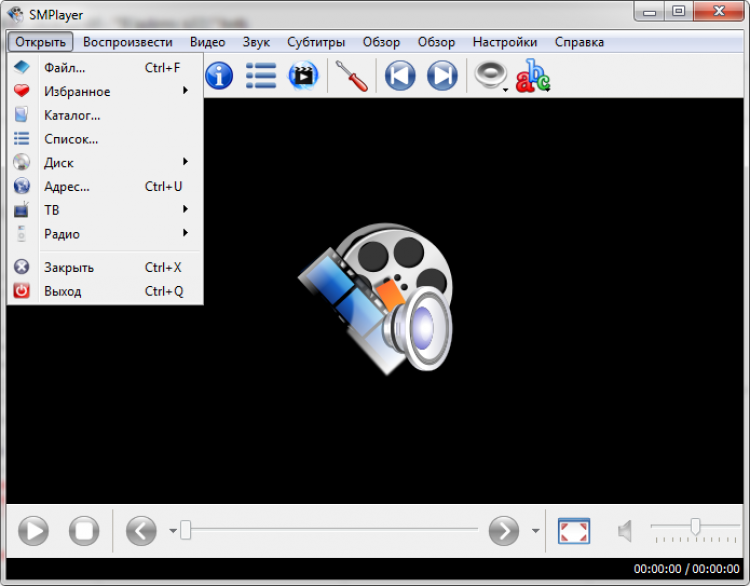
Task: Open the Видео menu
Action: (208, 42)
